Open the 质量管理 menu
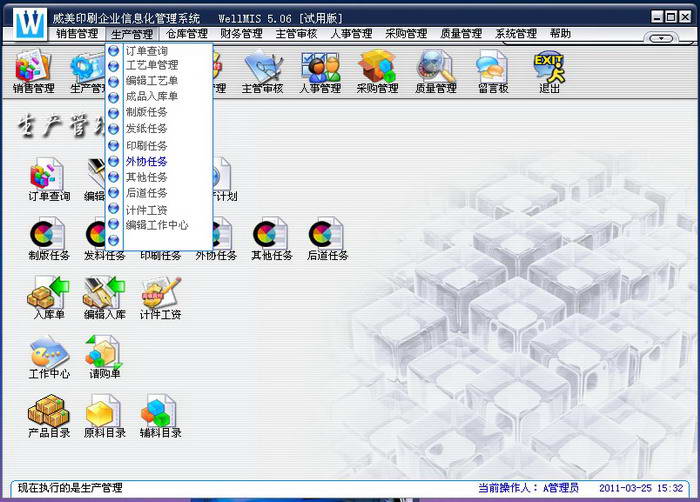The width and height of the screenshot is (700, 502). coord(461,33)
